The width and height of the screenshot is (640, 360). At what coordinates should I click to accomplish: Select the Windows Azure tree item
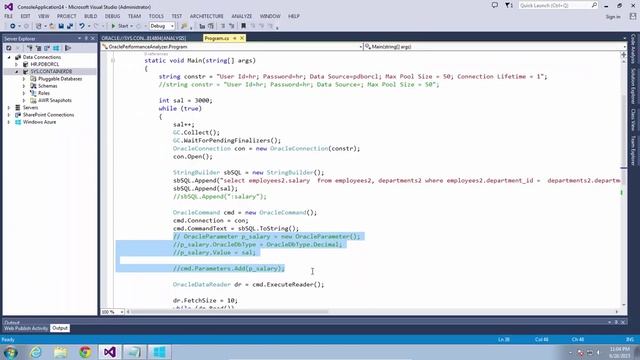coord(39,122)
